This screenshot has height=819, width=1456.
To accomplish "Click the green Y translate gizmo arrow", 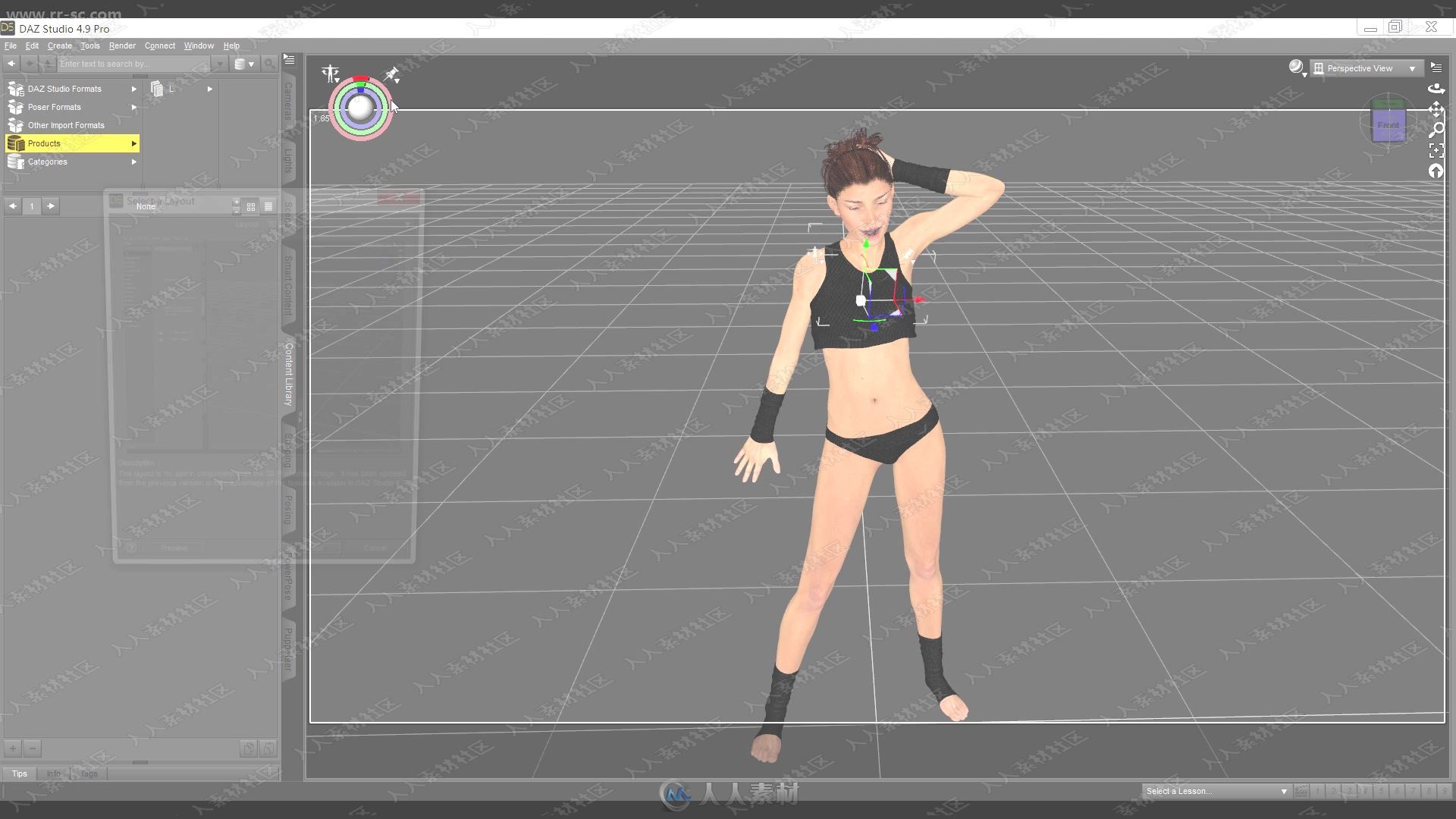I will [866, 244].
